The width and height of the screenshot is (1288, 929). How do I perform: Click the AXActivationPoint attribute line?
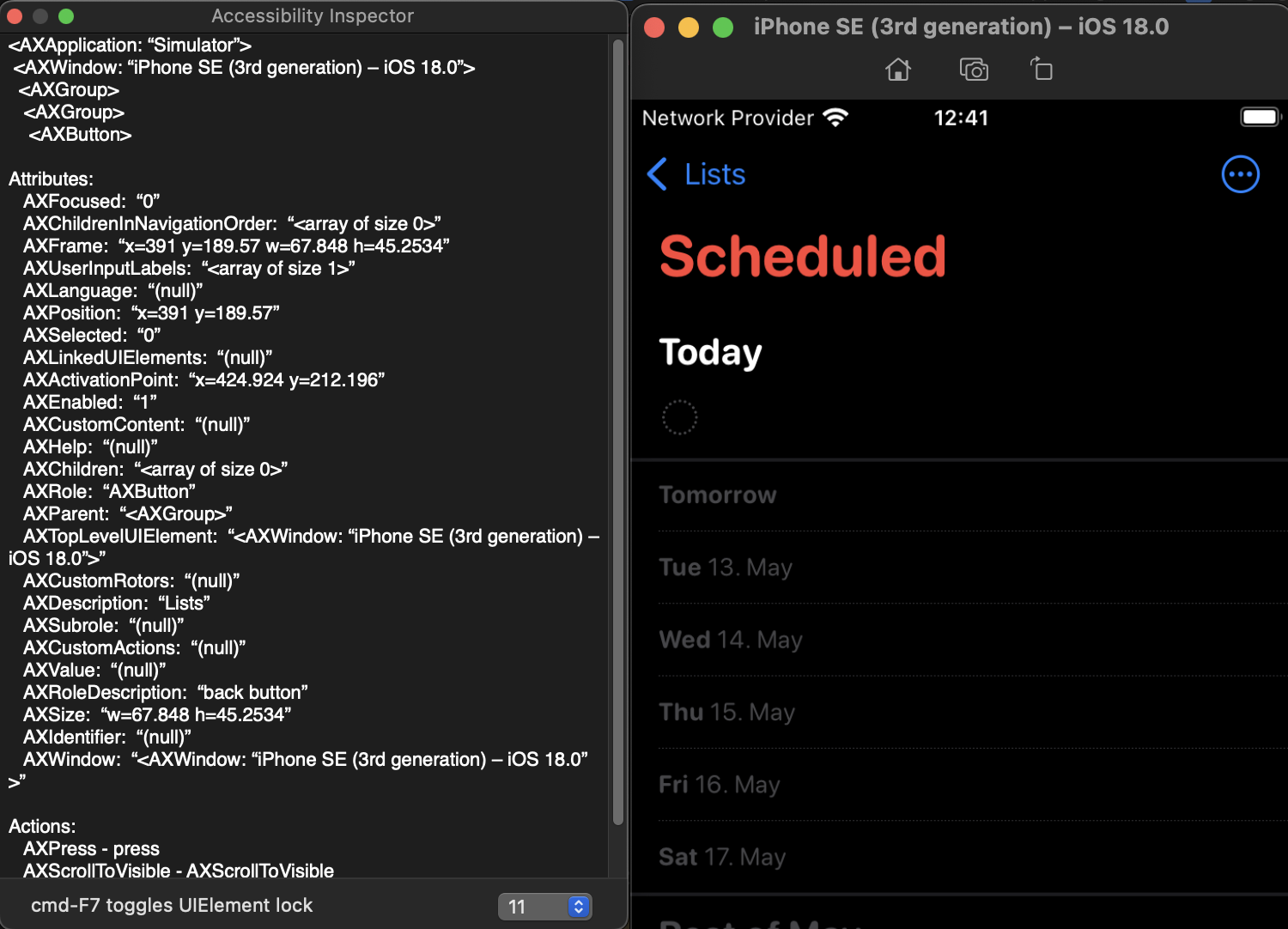[x=204, y=379]
